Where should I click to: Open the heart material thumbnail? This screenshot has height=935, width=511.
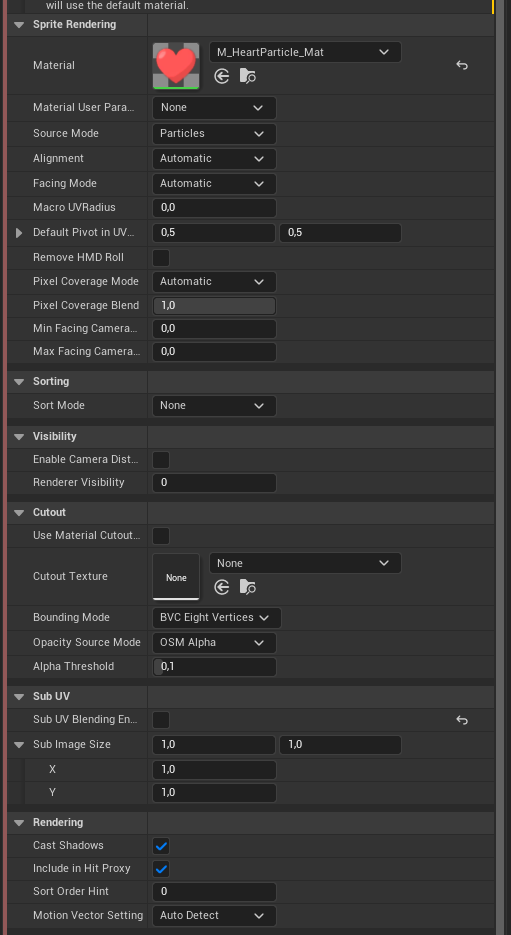(176, 66)
